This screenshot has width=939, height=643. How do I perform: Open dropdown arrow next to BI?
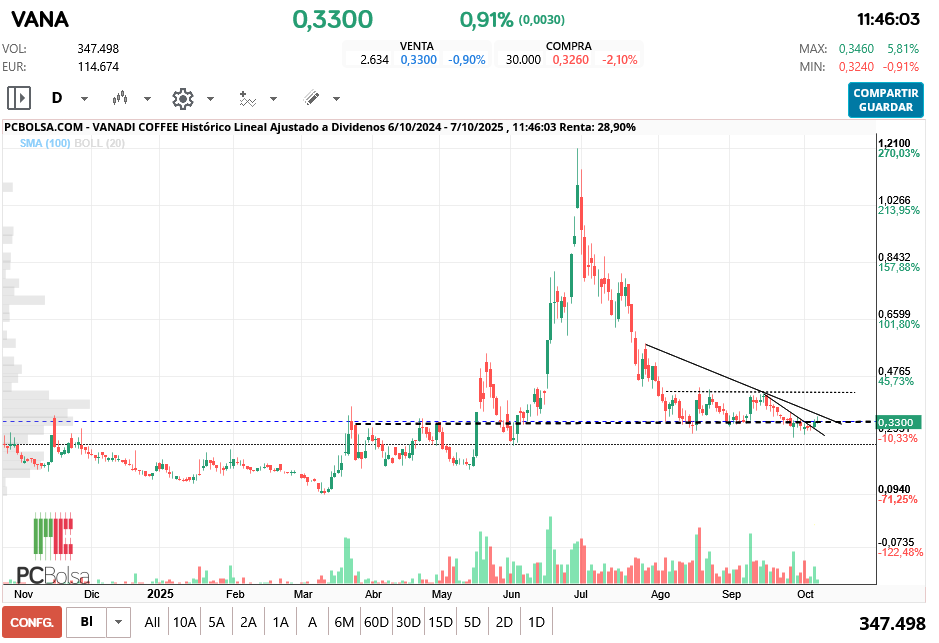click(x=119, y=622)
